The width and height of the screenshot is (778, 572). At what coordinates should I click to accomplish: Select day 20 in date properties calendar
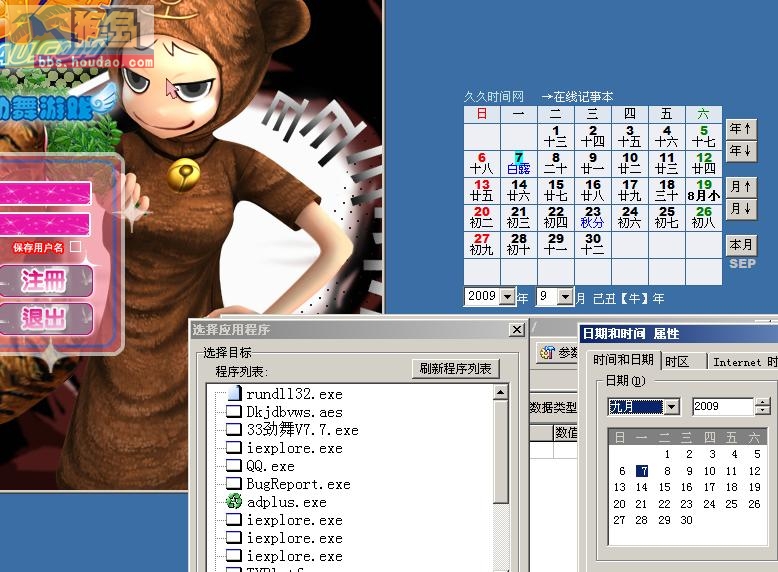click(x=619, y=504)
